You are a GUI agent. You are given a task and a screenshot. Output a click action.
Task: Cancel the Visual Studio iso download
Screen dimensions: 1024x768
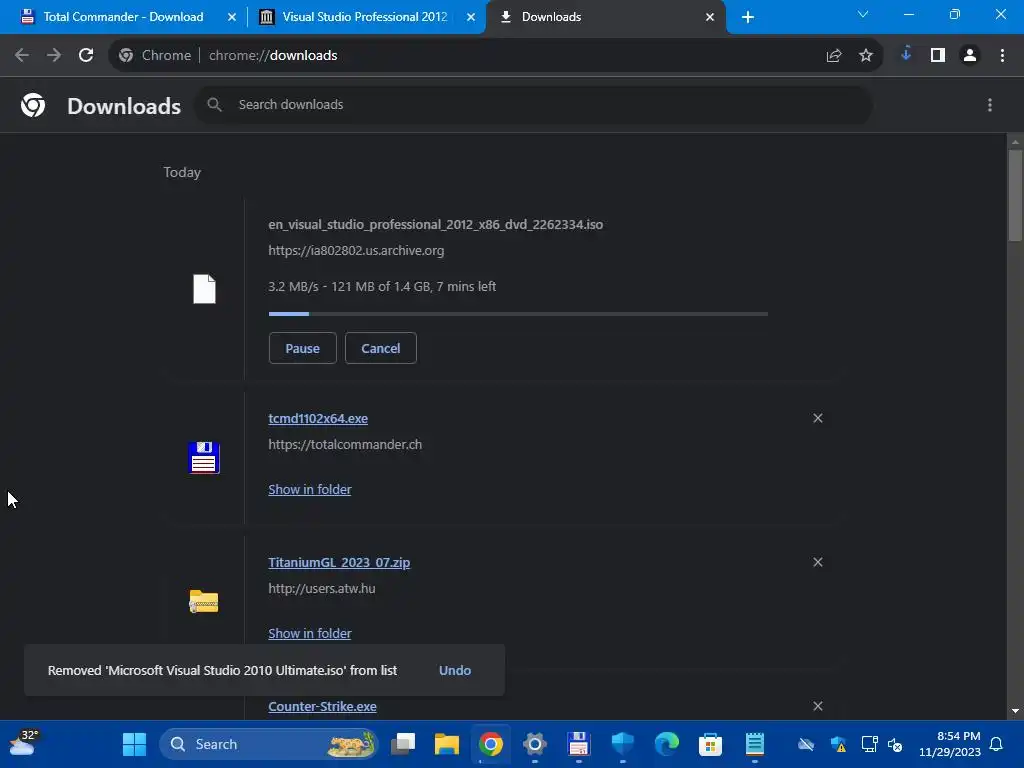(381, 348)
